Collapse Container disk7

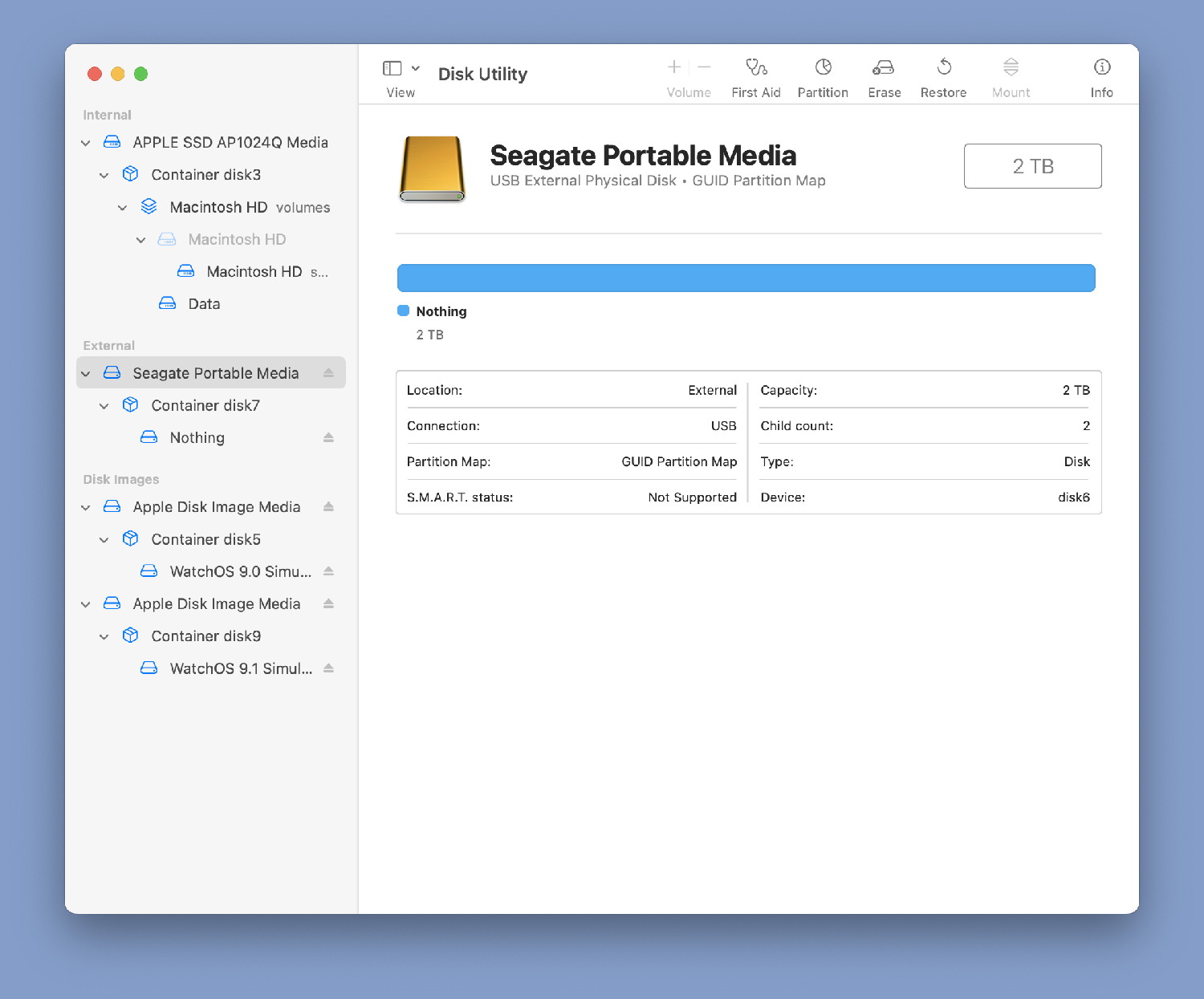point(104,406)
